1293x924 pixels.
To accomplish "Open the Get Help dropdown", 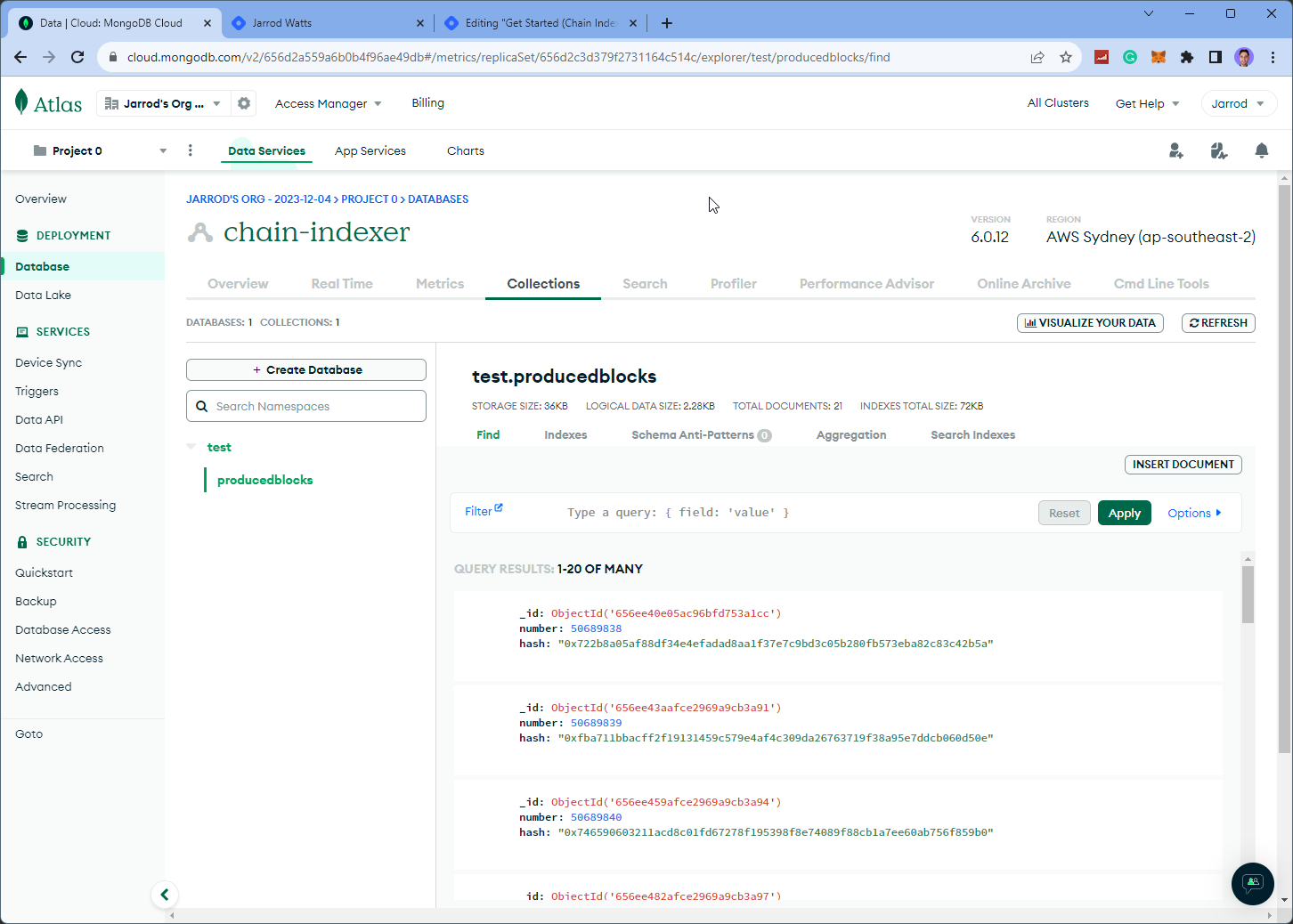I will pos(1147,103).
